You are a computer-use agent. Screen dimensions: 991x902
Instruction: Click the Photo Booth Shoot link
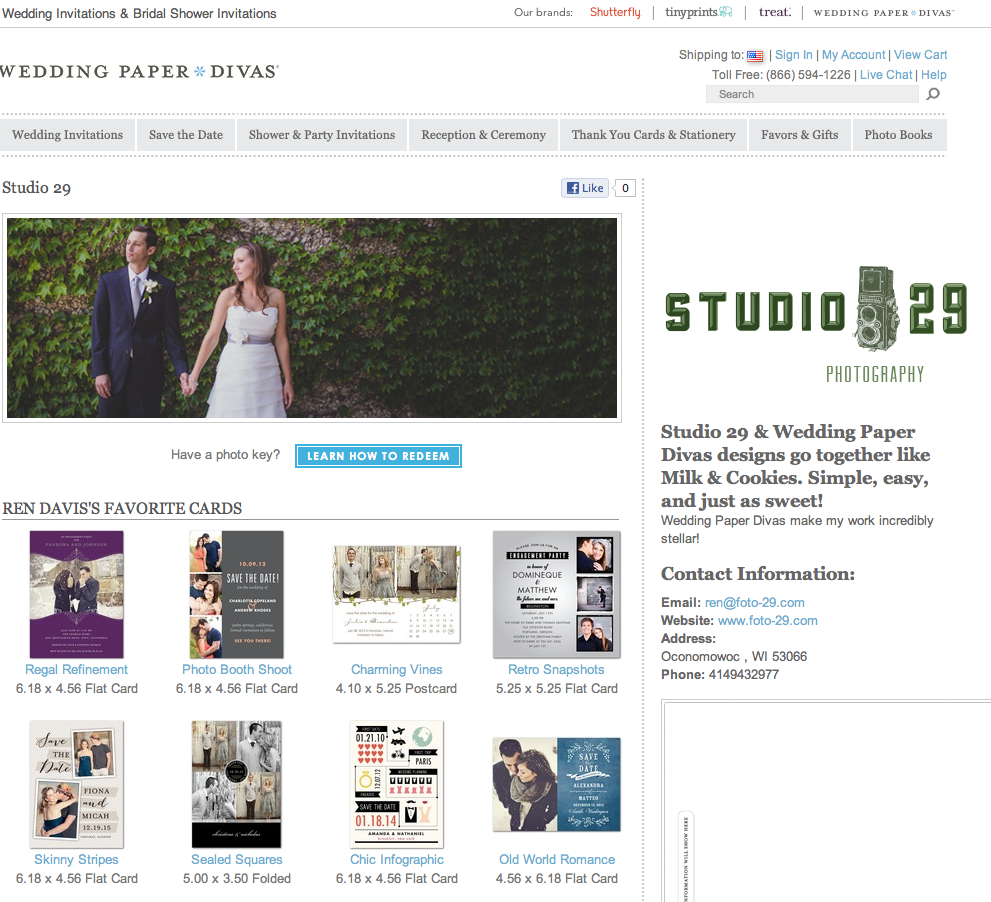click(x=237, y=669)
